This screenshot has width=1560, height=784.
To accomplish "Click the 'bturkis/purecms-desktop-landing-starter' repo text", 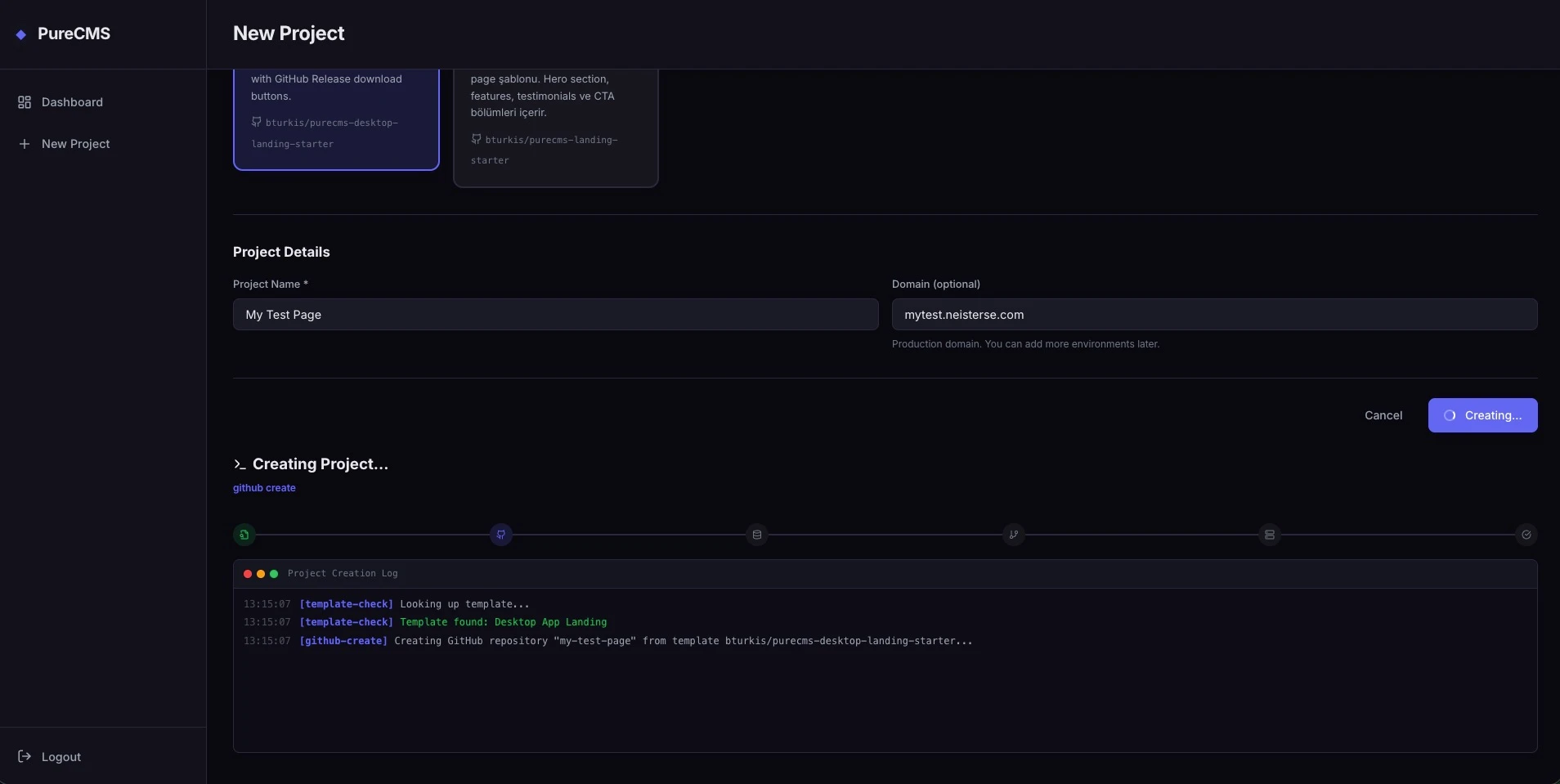I will click(325, 133).
